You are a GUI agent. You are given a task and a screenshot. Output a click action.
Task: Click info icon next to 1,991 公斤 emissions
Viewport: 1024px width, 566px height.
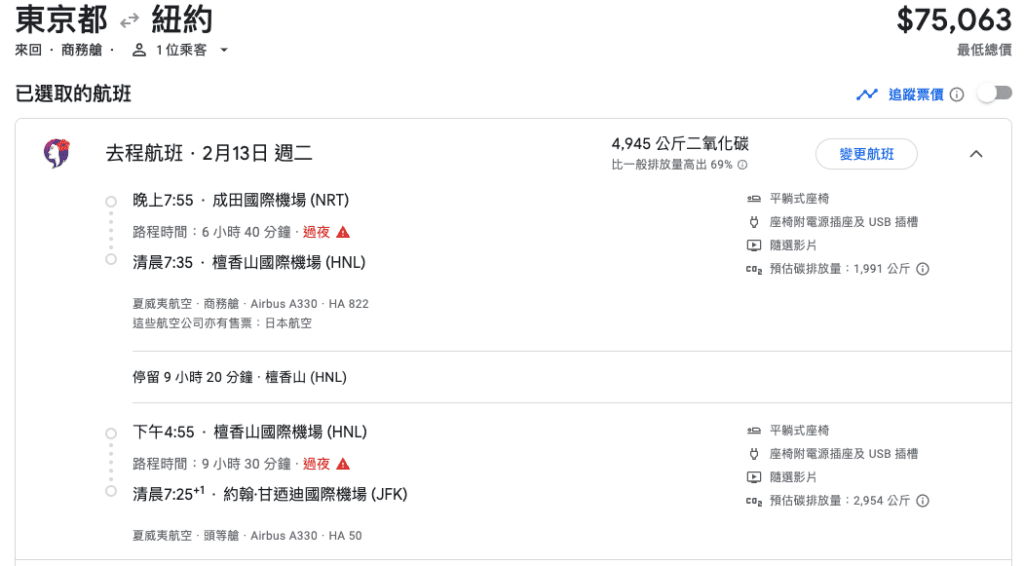[923, 269]
